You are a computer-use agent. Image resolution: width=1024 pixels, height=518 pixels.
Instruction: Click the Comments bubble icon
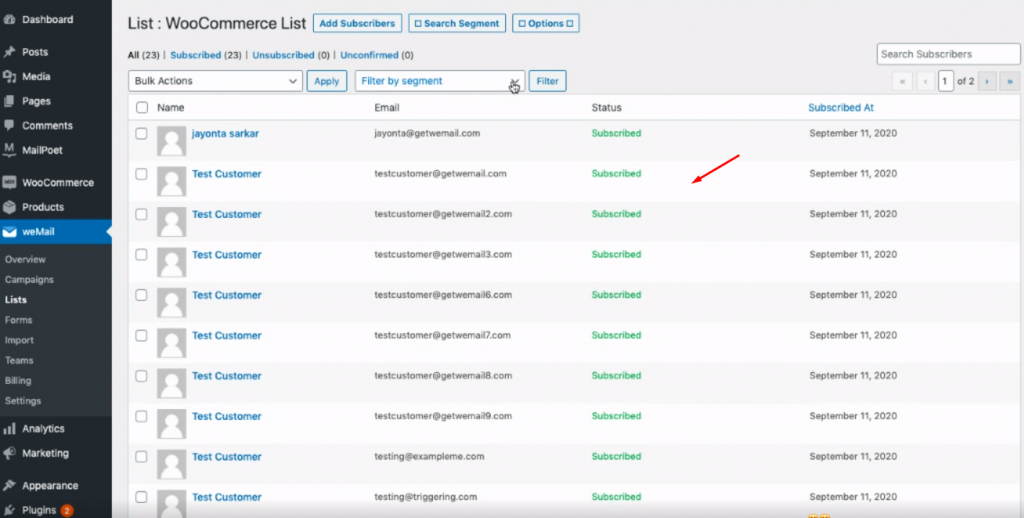[x=9, y=125]
